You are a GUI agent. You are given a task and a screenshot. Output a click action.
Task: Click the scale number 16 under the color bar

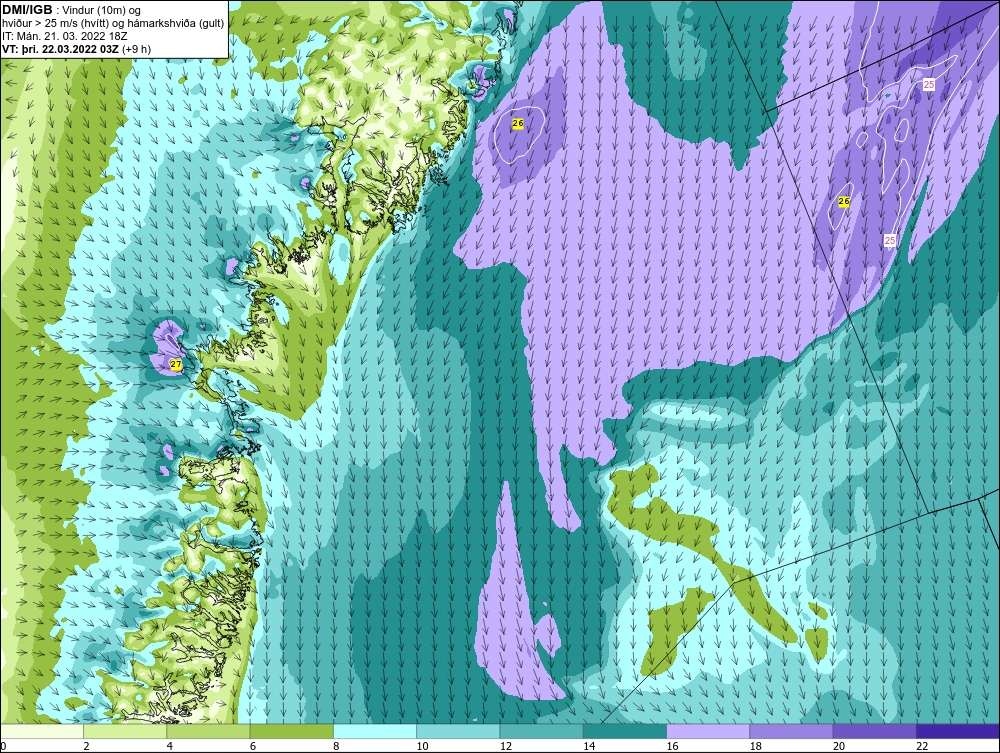[x=673, y=746]
